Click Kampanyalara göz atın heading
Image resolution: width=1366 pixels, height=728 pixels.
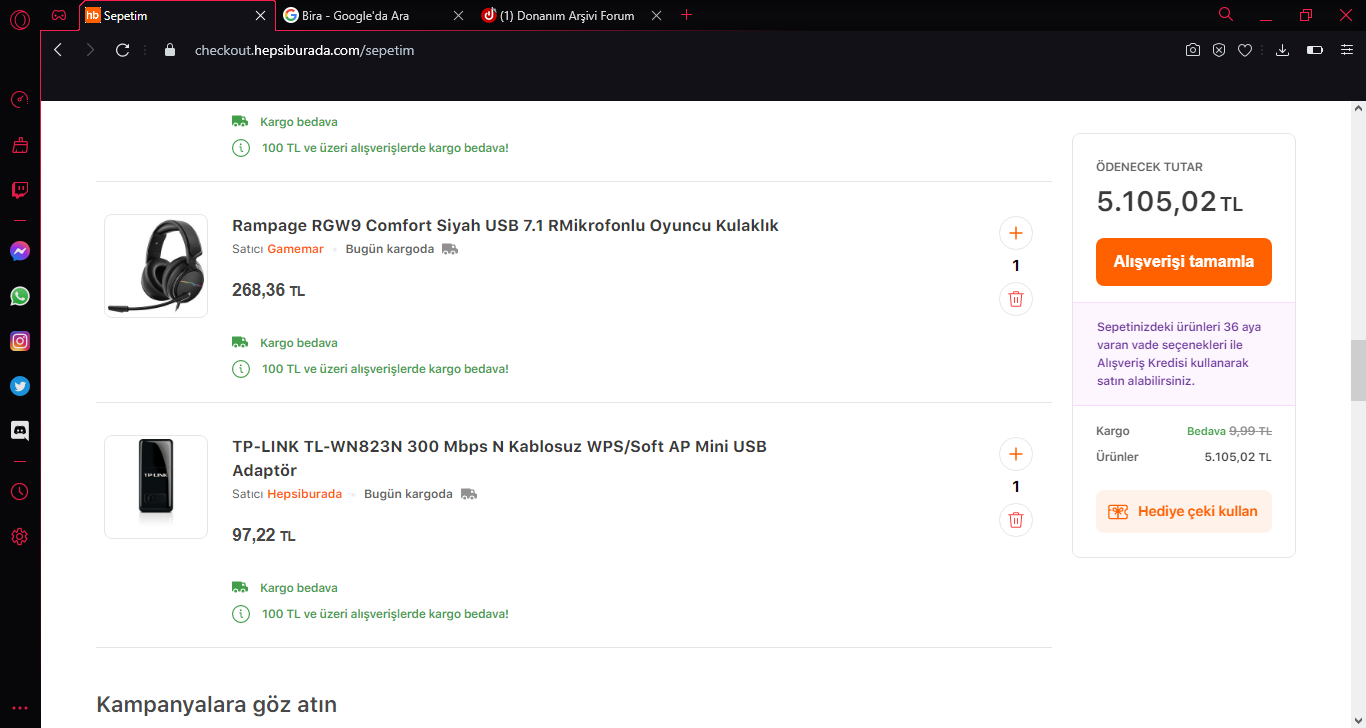pos(217,704)
